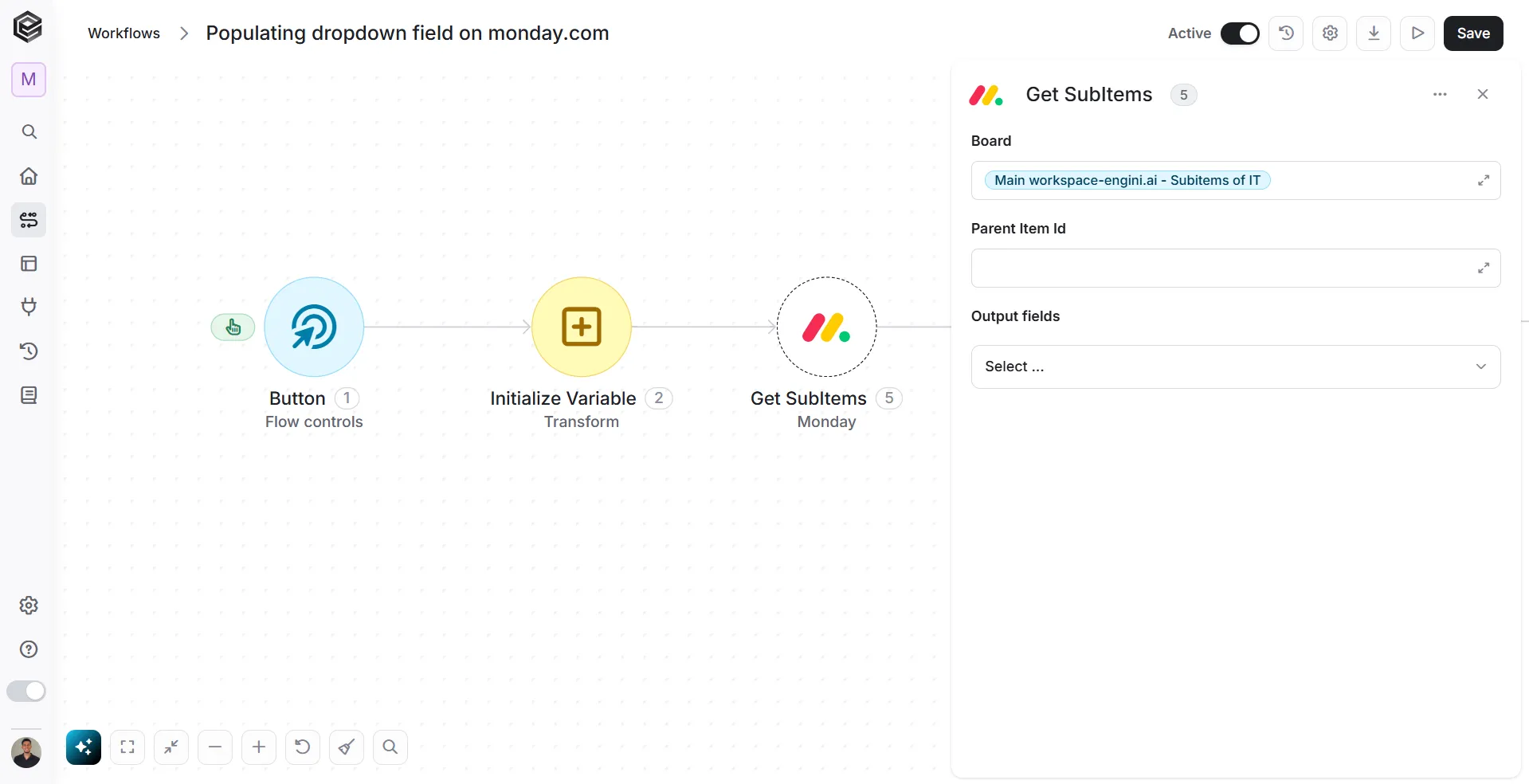Viewport: 1529px width, 784px height.
Task: Click the download workflow icon
Action: pyautogui.click(x=1374, y=33)
